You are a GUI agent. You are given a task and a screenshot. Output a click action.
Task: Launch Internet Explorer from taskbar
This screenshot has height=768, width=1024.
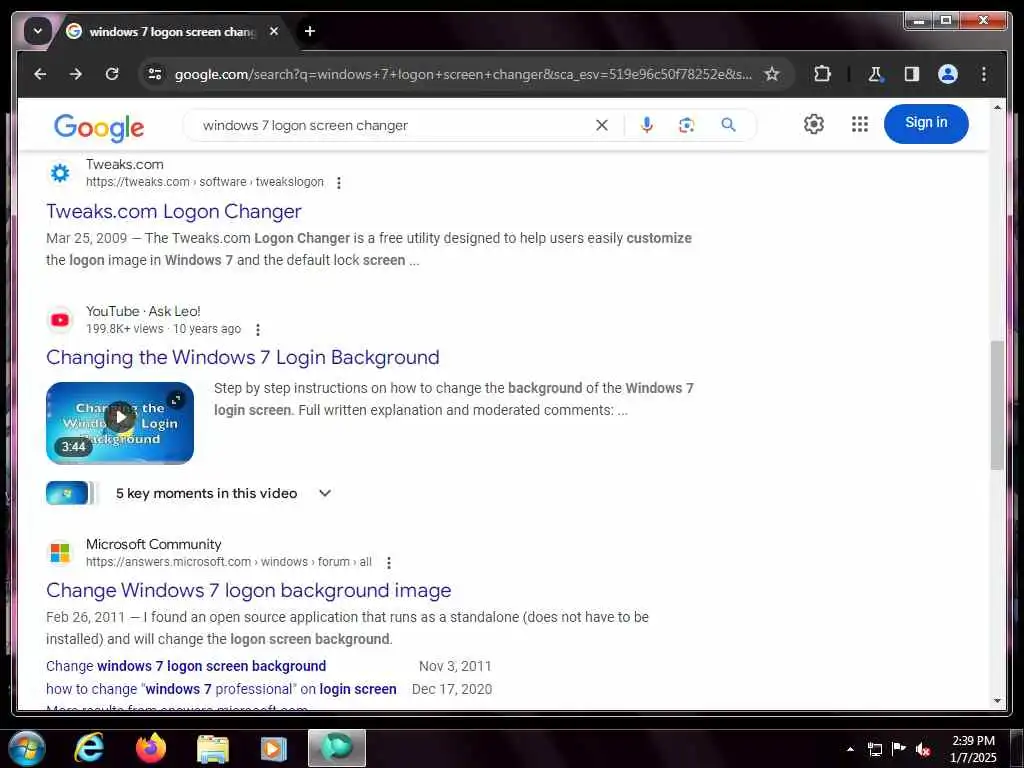tap(89, 748)
